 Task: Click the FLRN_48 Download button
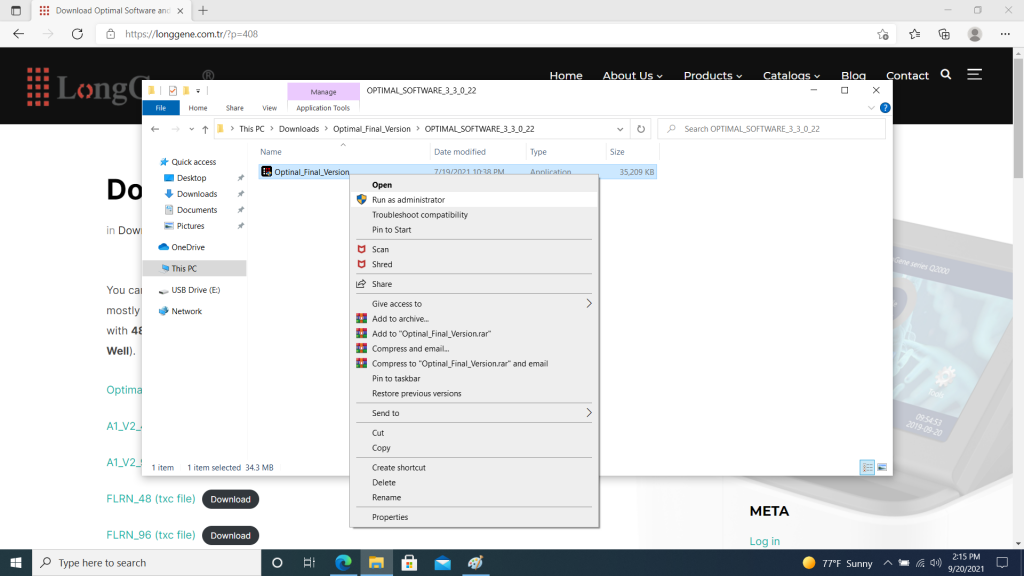(x=230, y=499)
